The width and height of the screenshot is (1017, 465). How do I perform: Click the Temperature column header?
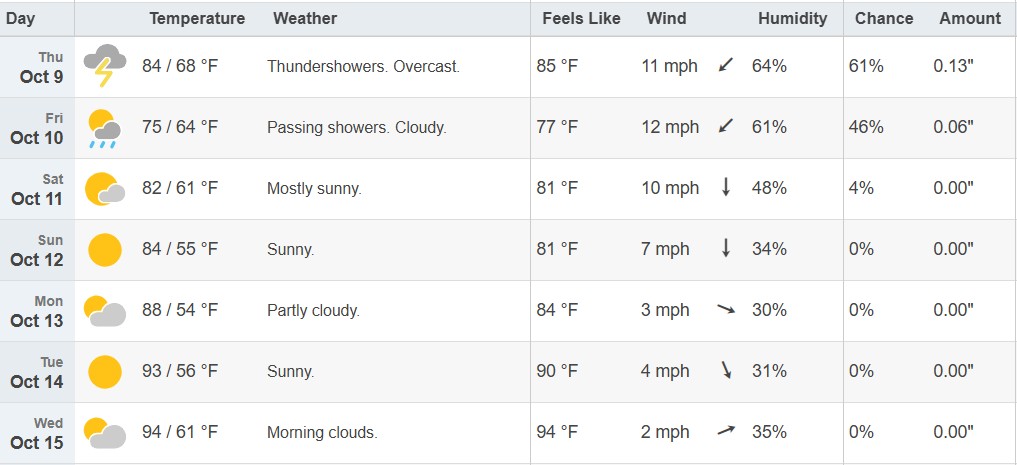tap(197, 18)
